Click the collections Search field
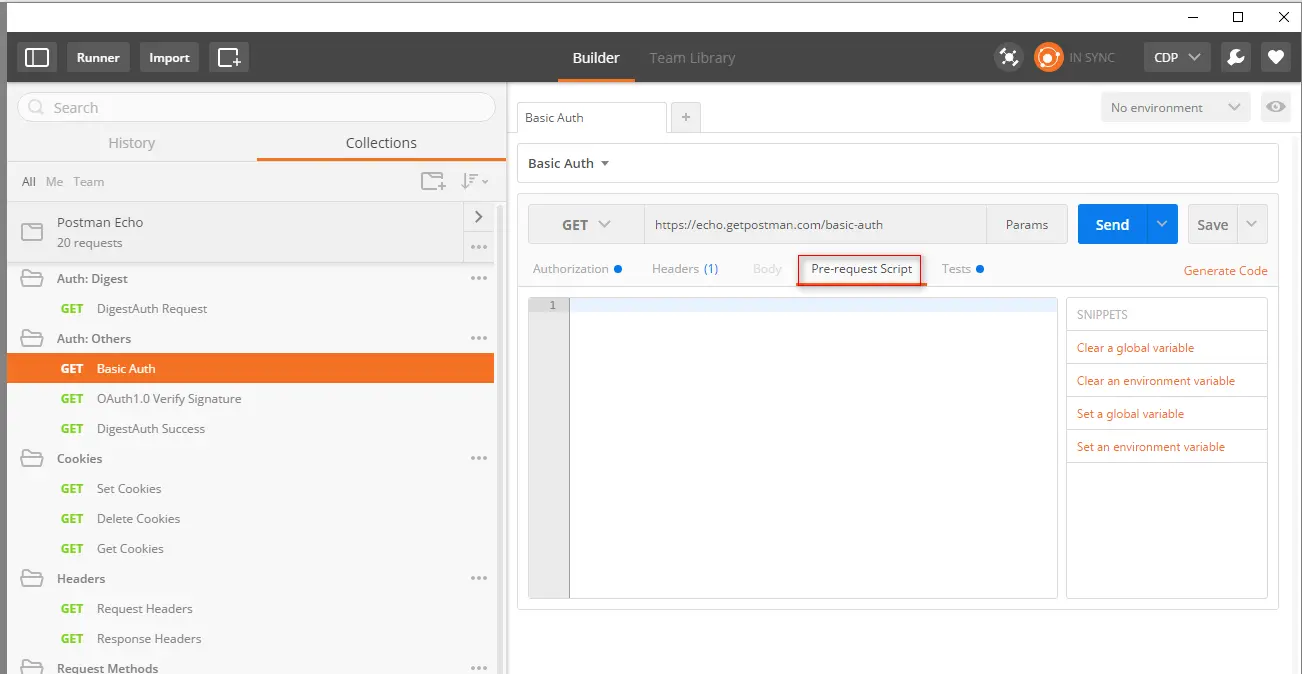Viewport: 1302px width, 674px height. coord(257,107)
